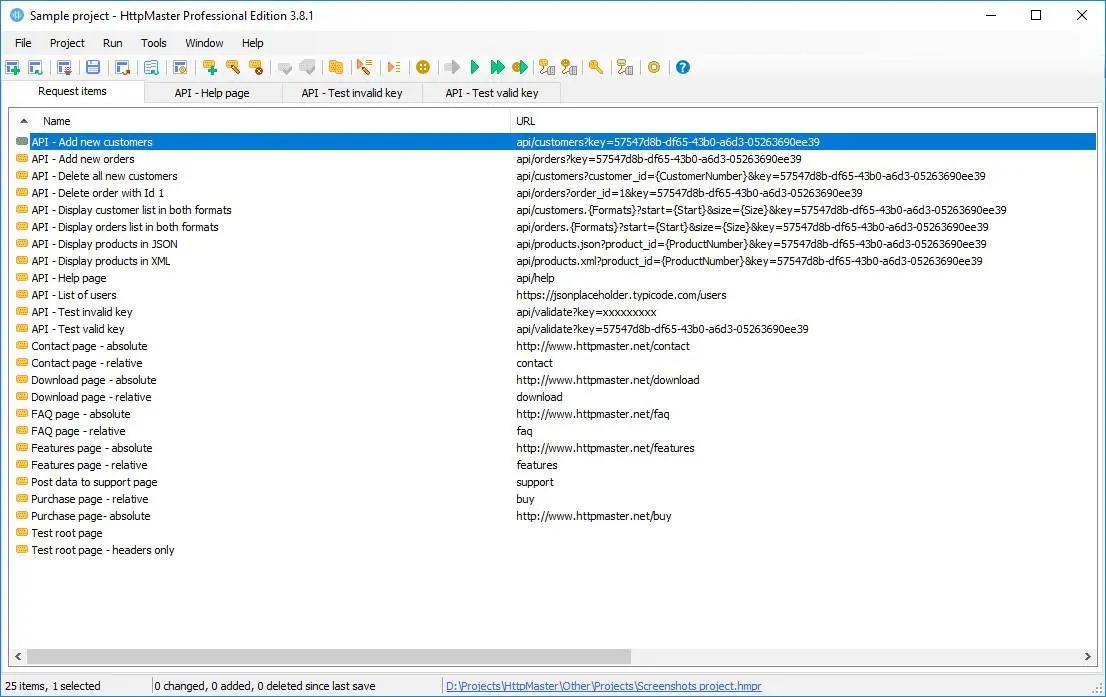Click the orange arrow with list lines icon
Viewport: 1106px width, 697px height.
click(394, 67)
